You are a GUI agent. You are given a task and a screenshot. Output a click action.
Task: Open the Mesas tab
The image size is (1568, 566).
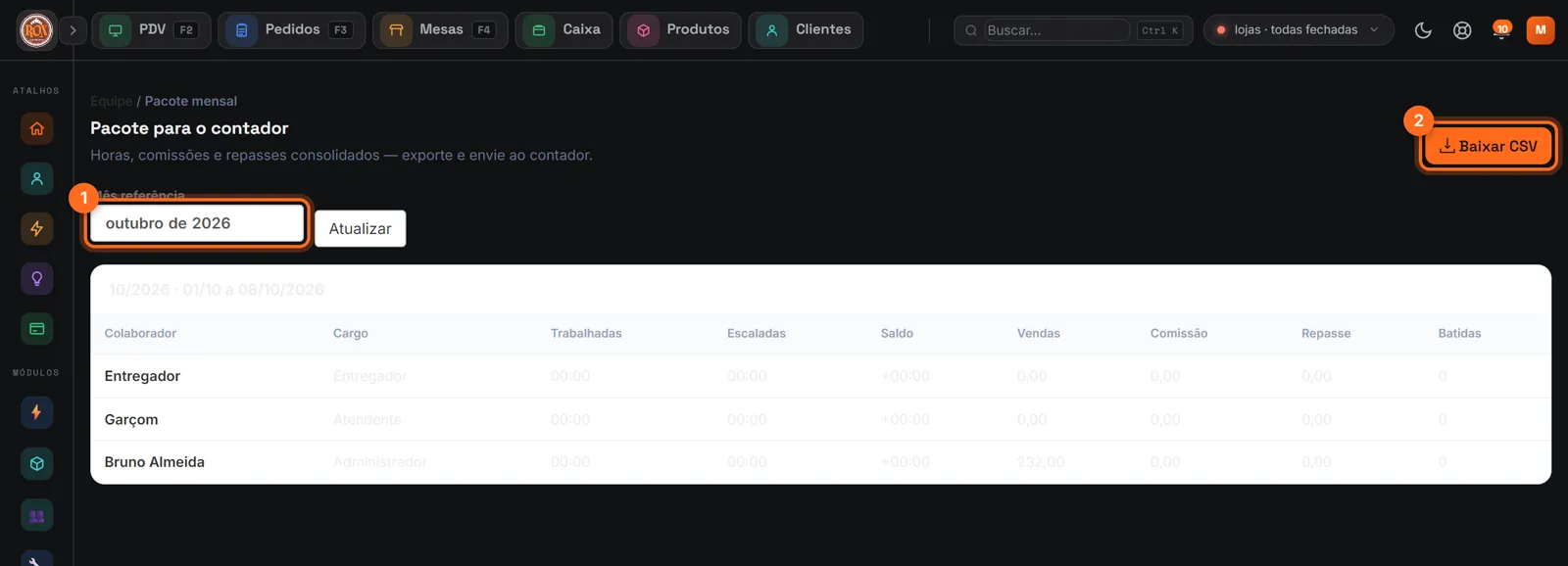[x=440, y=30]
